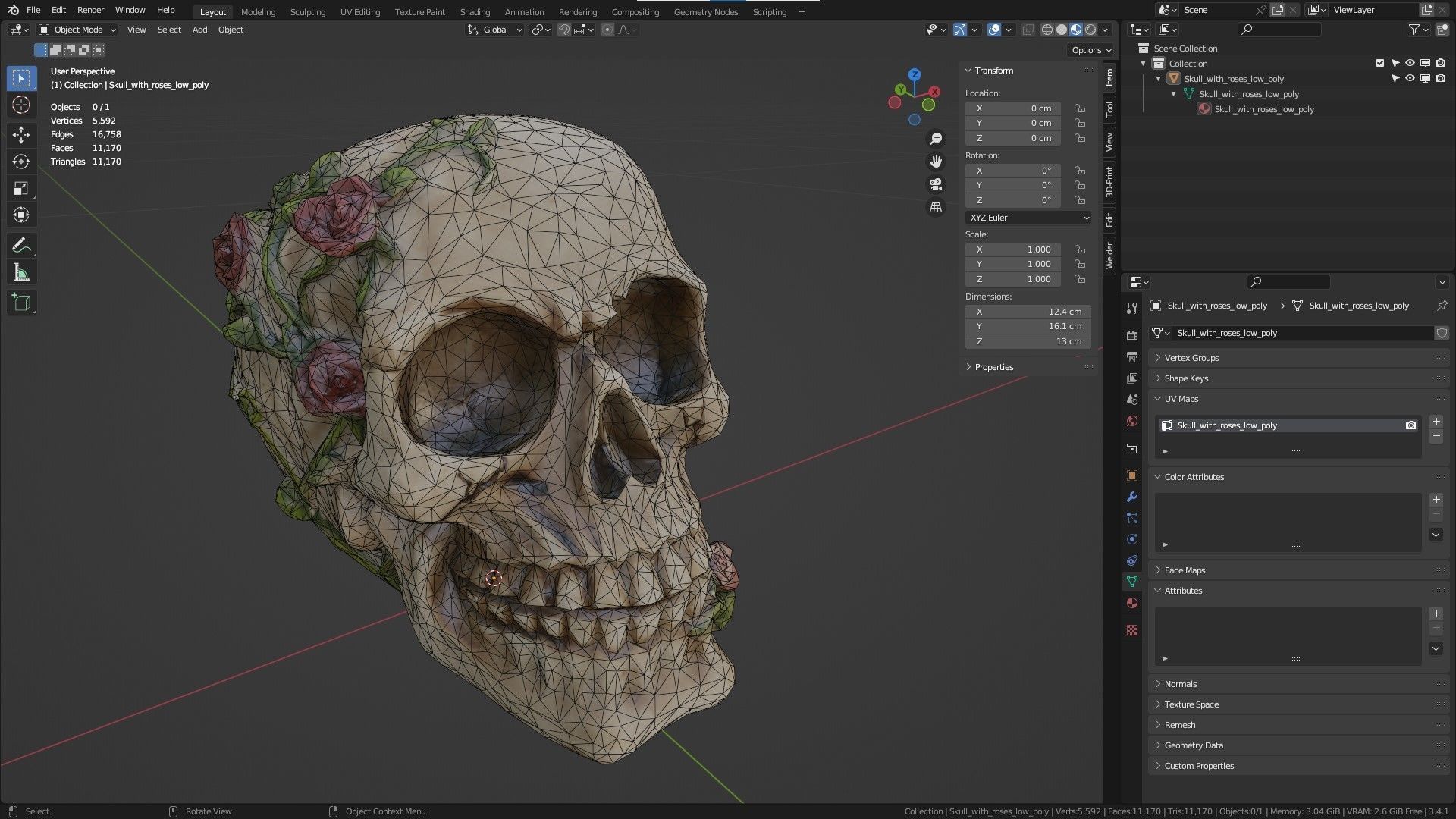Open the Render menu
Image resolution: width=1456 pixels, height=819 pixels.
pyautogui.click(x=90, y=10)
